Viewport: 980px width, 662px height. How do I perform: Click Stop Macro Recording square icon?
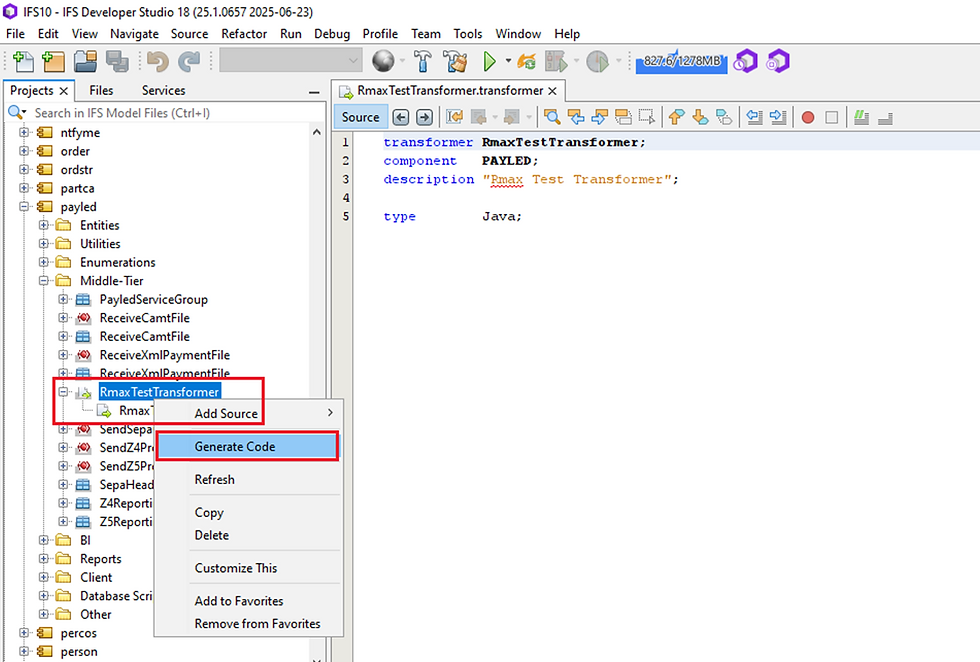pos(831,118)
